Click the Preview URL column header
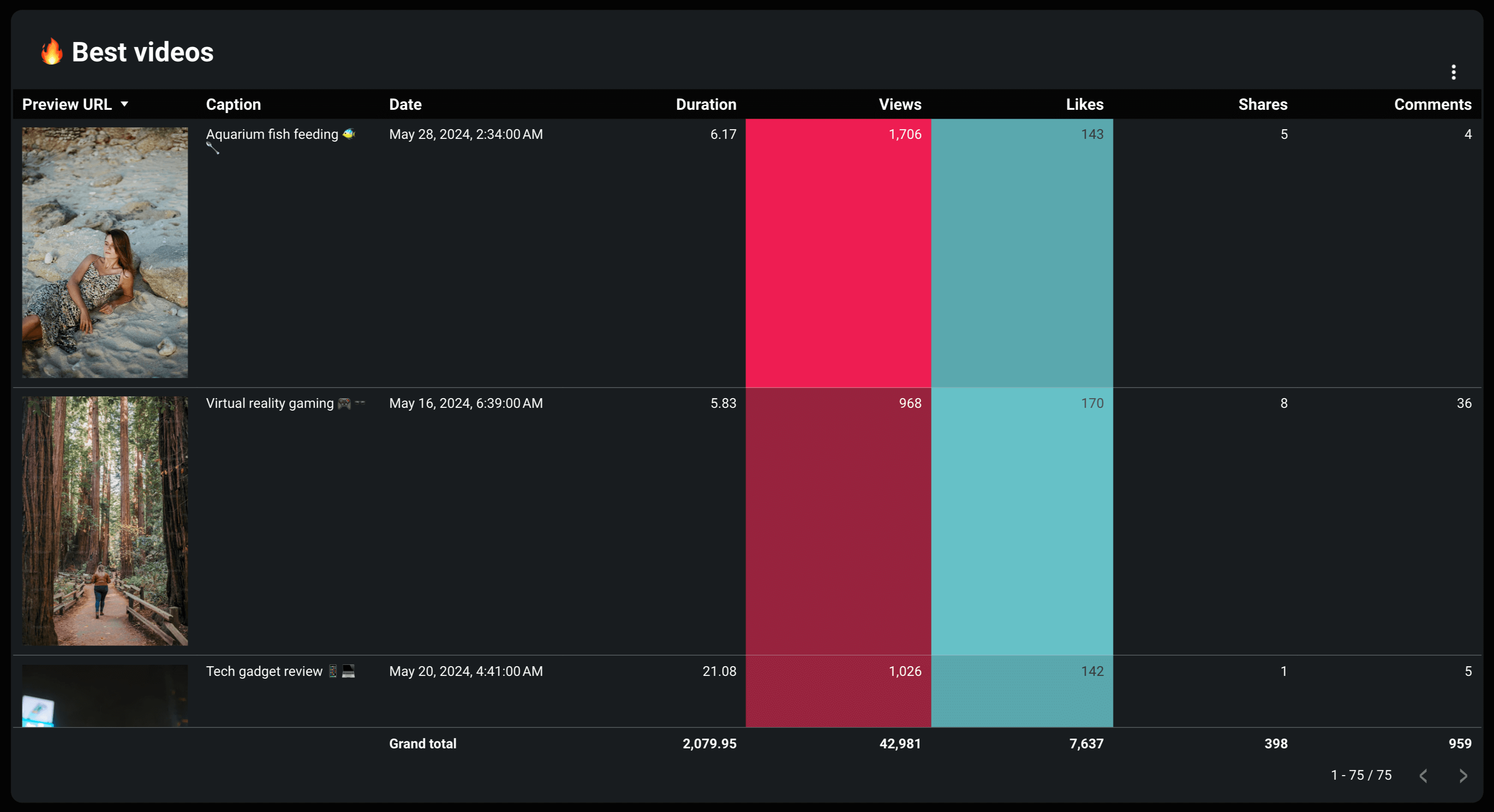 pos(67,104)
